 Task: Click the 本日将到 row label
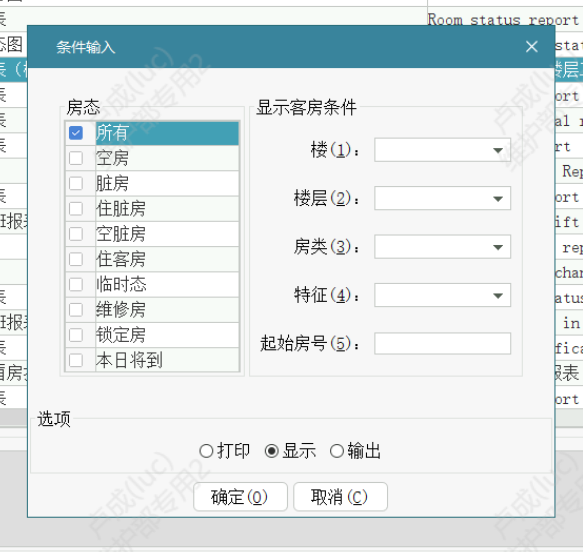click(x=129, y=360)
